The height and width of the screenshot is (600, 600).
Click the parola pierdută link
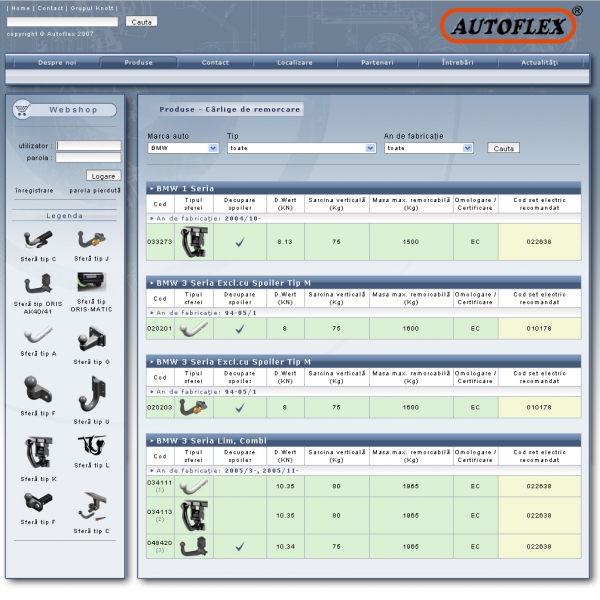pyautogui.click(x=95, y=191)
